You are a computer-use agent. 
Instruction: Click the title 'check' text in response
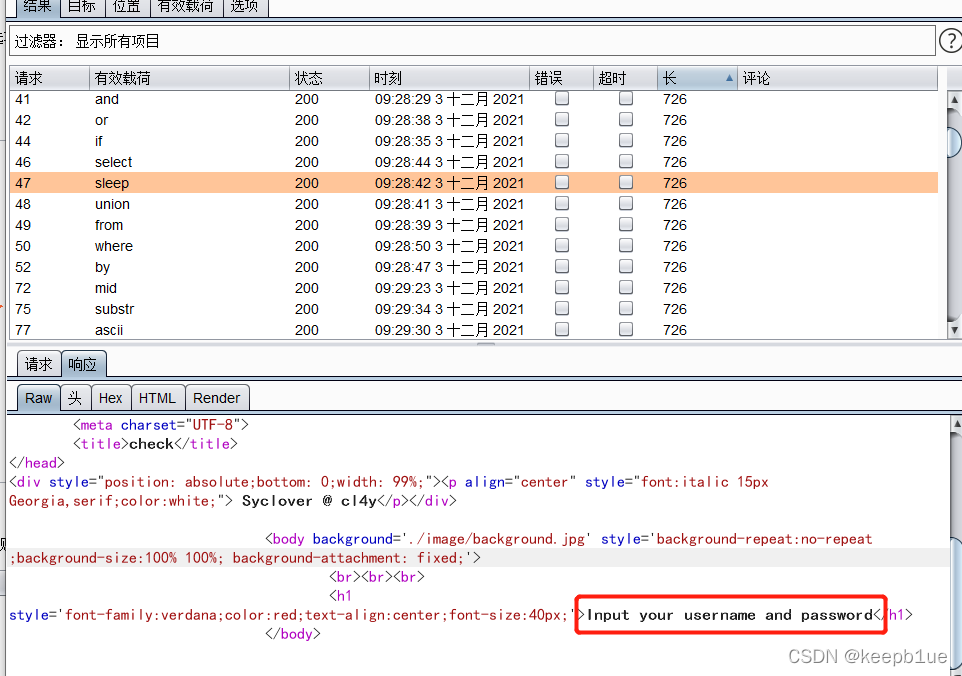[152, 444]
